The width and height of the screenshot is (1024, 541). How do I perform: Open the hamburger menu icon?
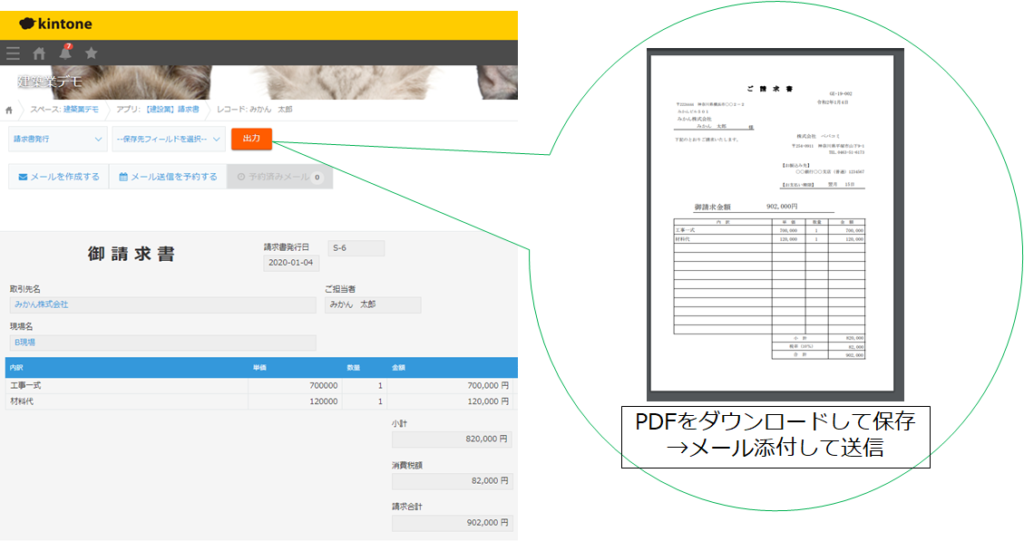coord(12,53)
